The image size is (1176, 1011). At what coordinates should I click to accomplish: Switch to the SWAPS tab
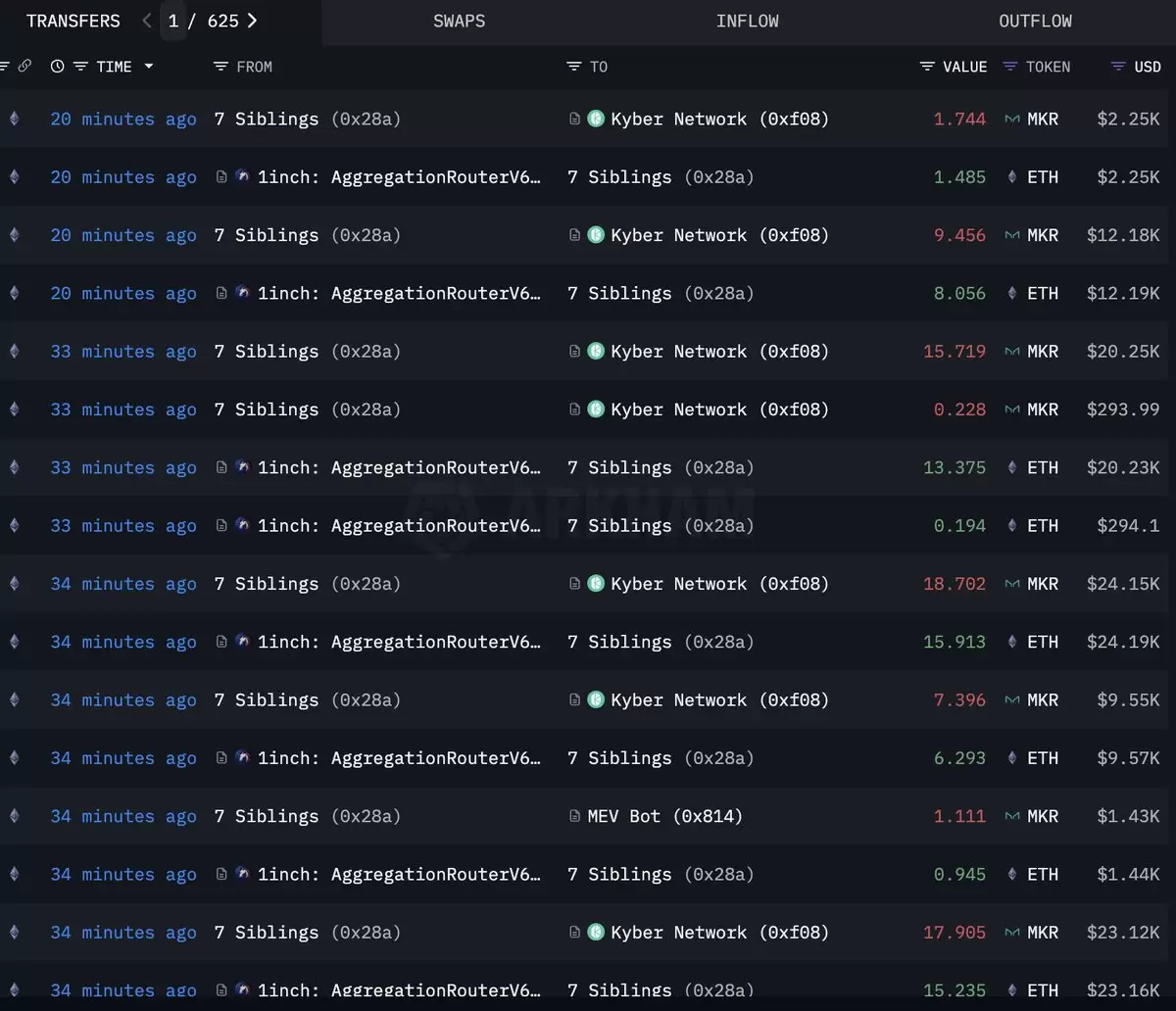tap(460, 21)
